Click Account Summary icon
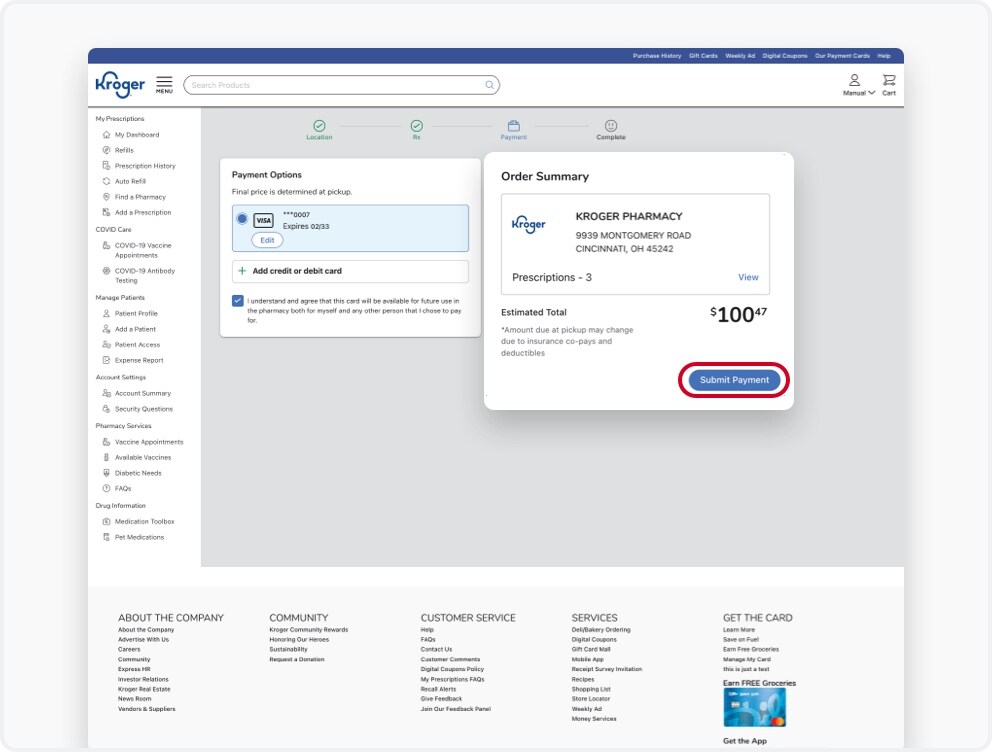The height and width of the screenshot is (752, 992). tap(106, 393)
